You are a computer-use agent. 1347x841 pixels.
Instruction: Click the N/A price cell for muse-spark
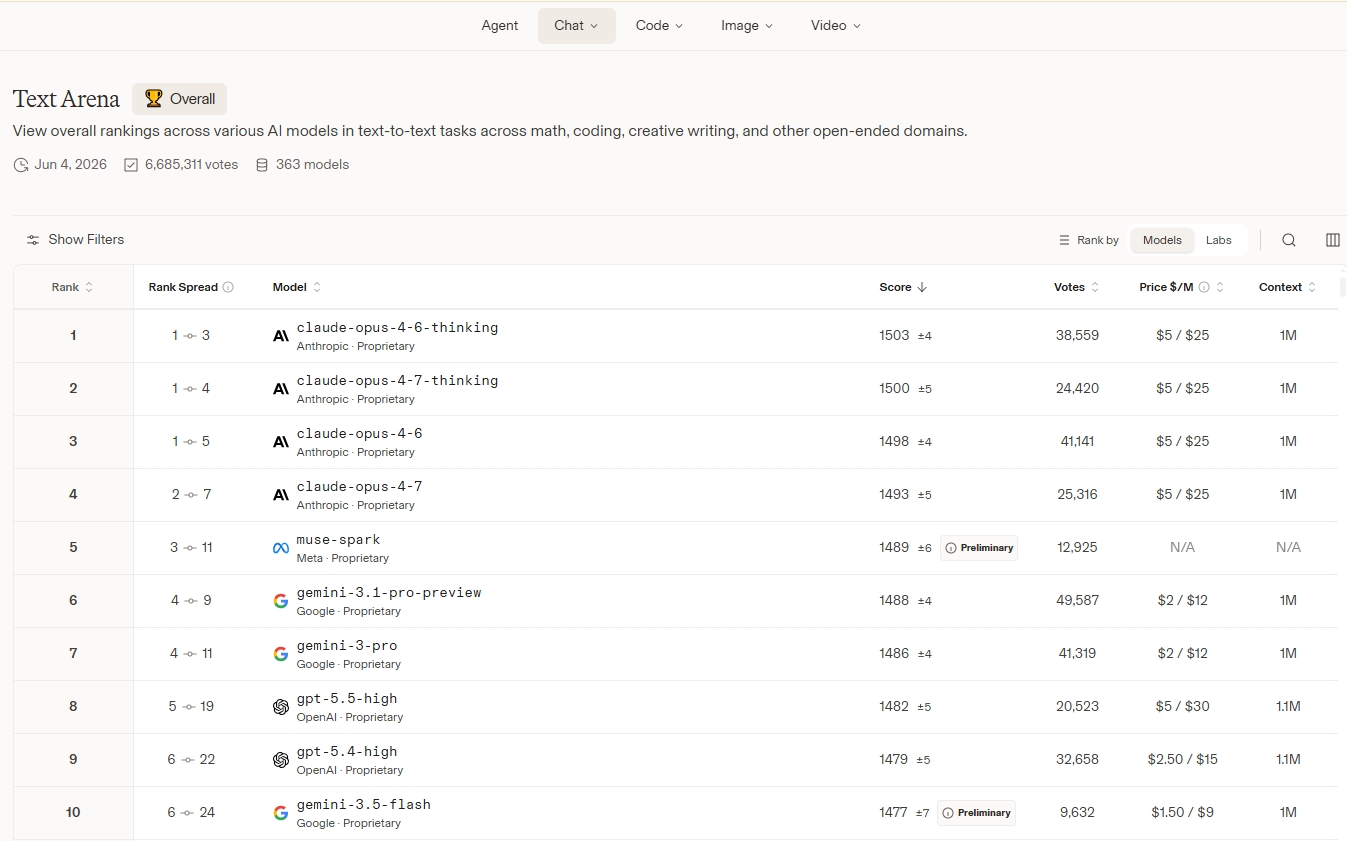[1183, 548]
